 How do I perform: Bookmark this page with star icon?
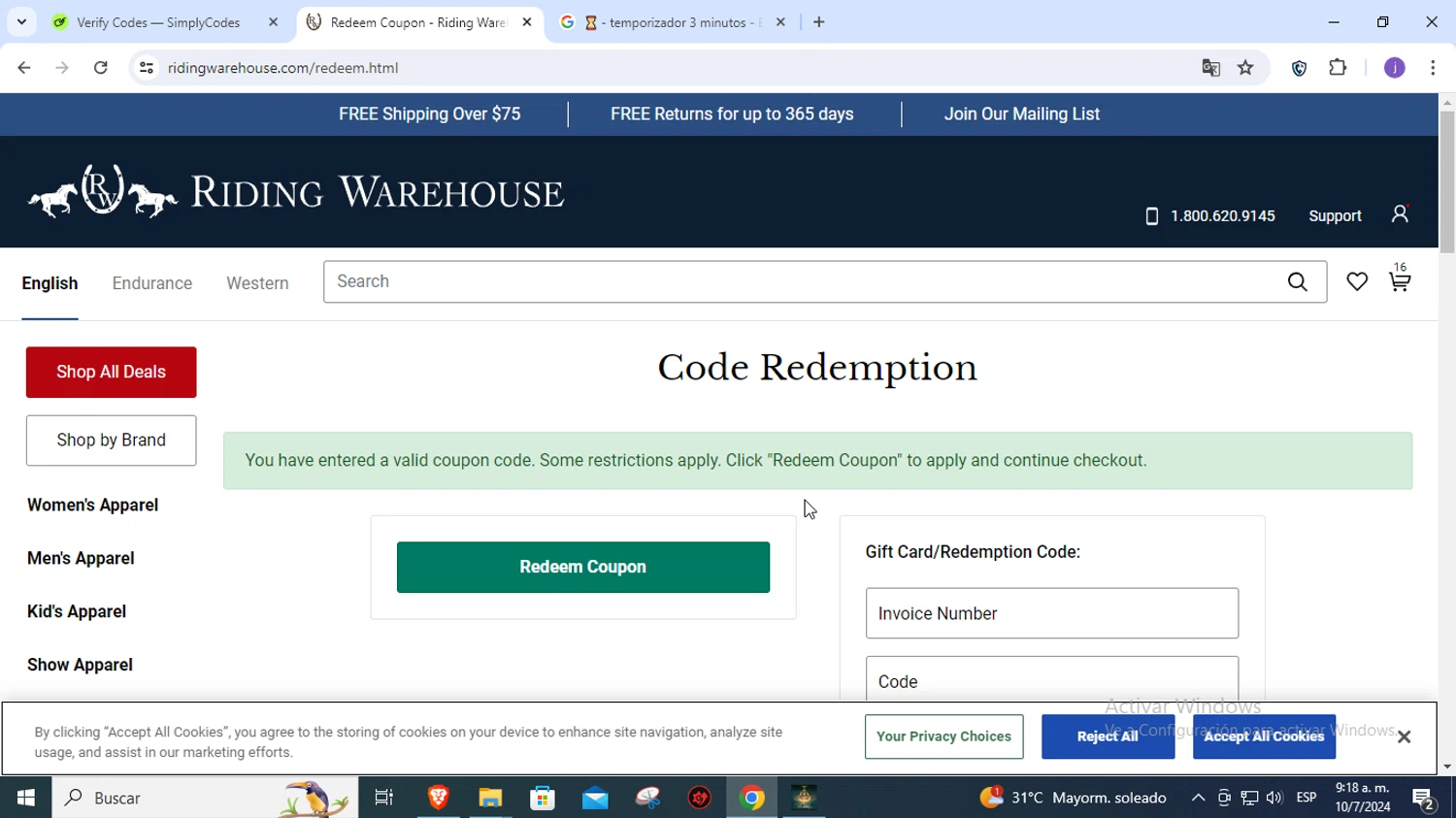coord(1246,68)
